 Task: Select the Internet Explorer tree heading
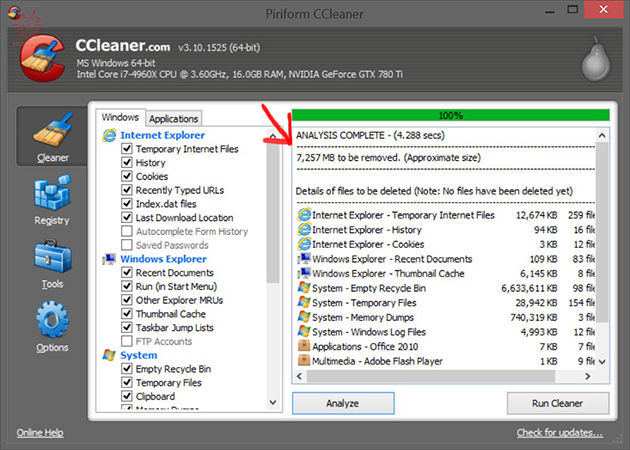(x=162, y=135)
